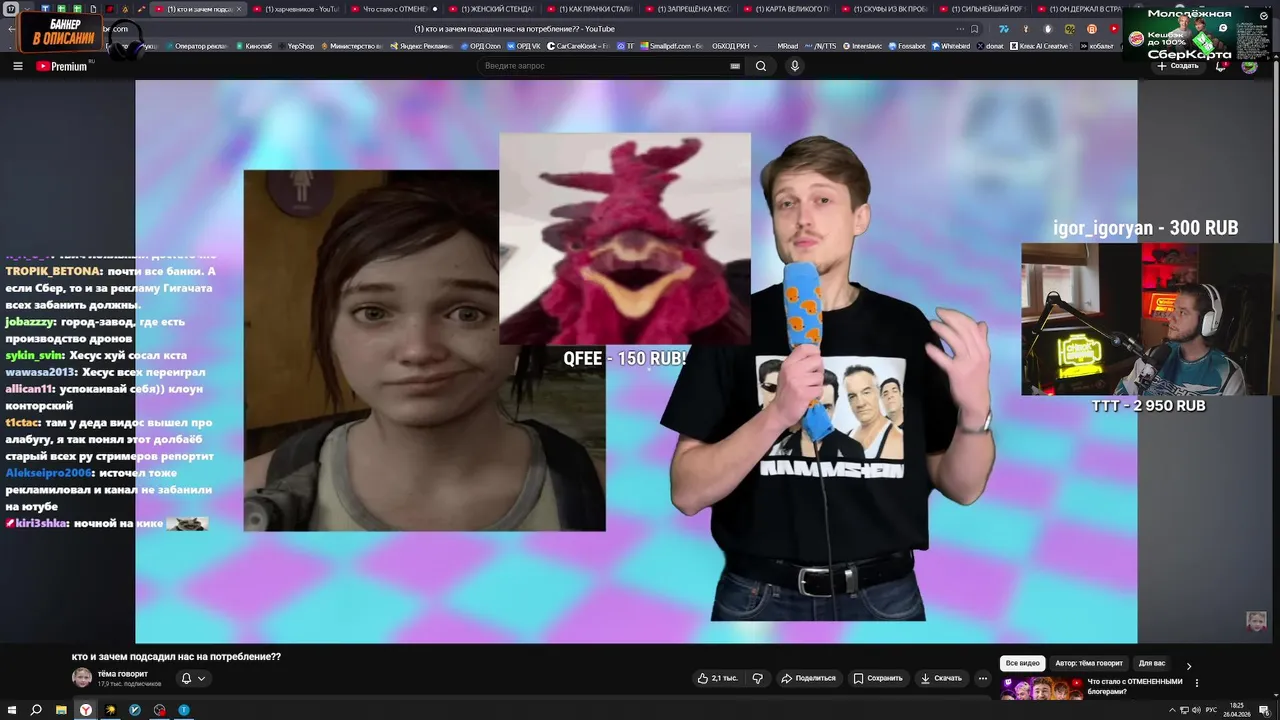Open the тёма говорит channel name link
This screenshot has height=720, width=1280.
point(122,674)
